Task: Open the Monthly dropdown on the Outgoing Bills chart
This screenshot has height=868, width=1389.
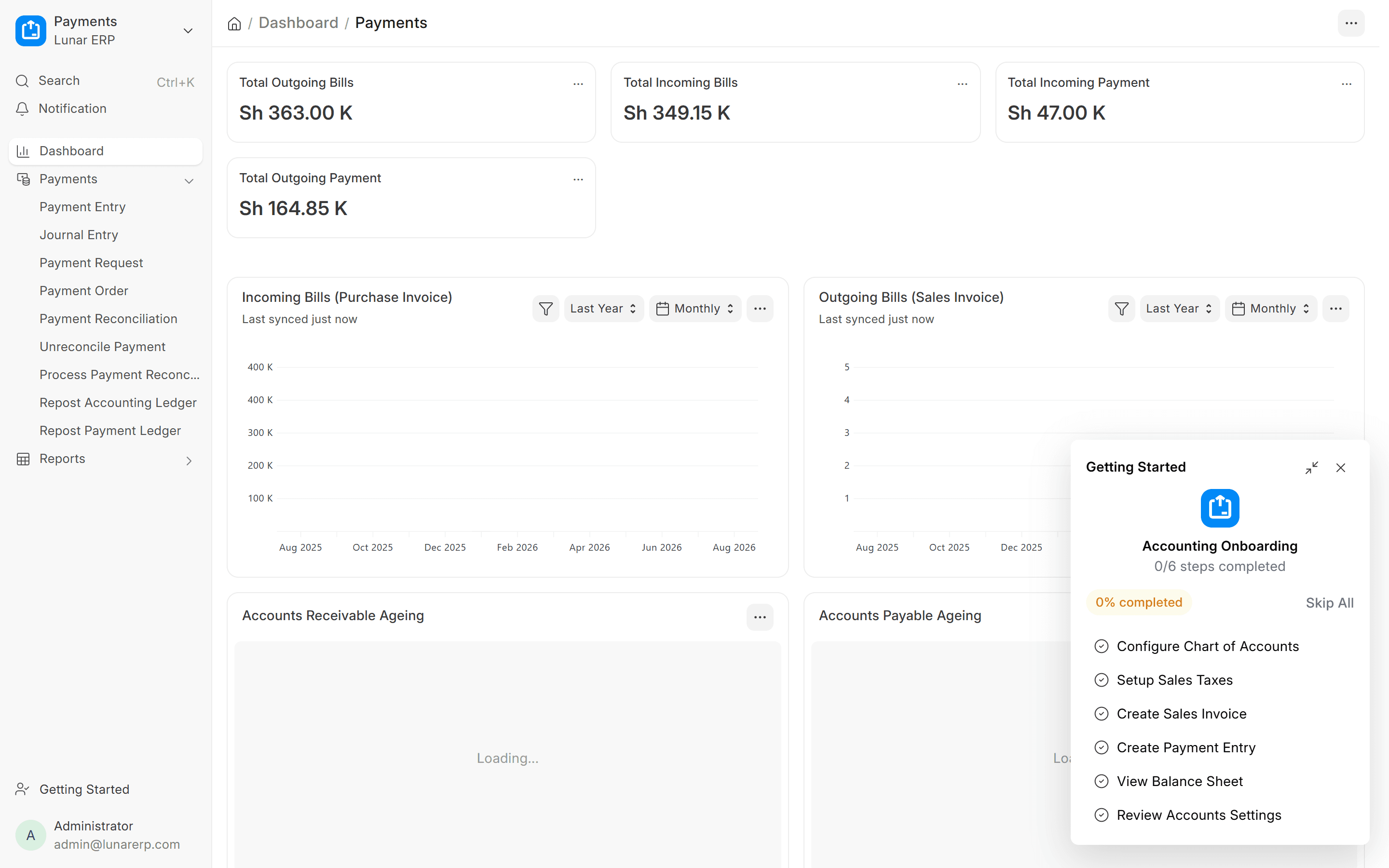Action: pos(1271,309)
